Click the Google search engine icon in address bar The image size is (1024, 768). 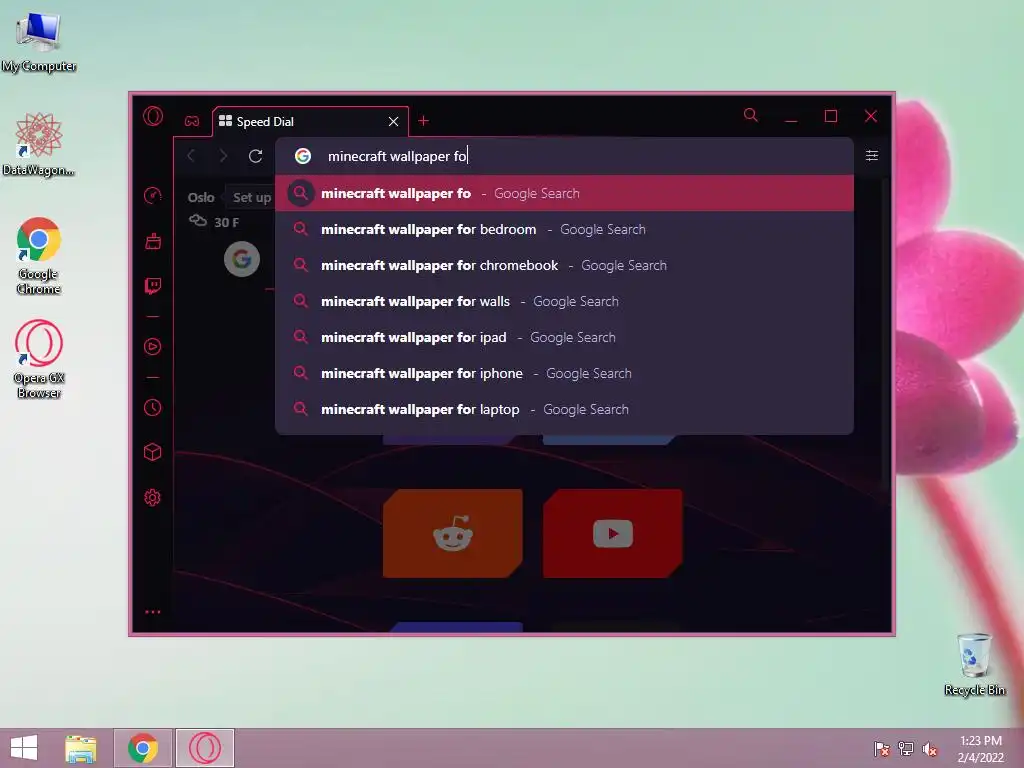302,156
